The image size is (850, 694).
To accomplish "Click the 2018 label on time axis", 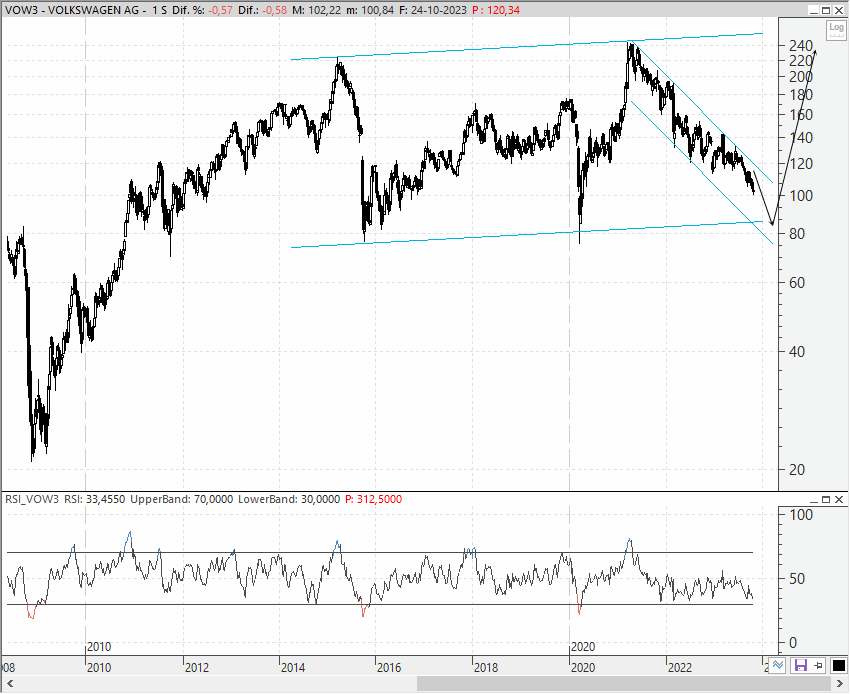I will point(486,667).
